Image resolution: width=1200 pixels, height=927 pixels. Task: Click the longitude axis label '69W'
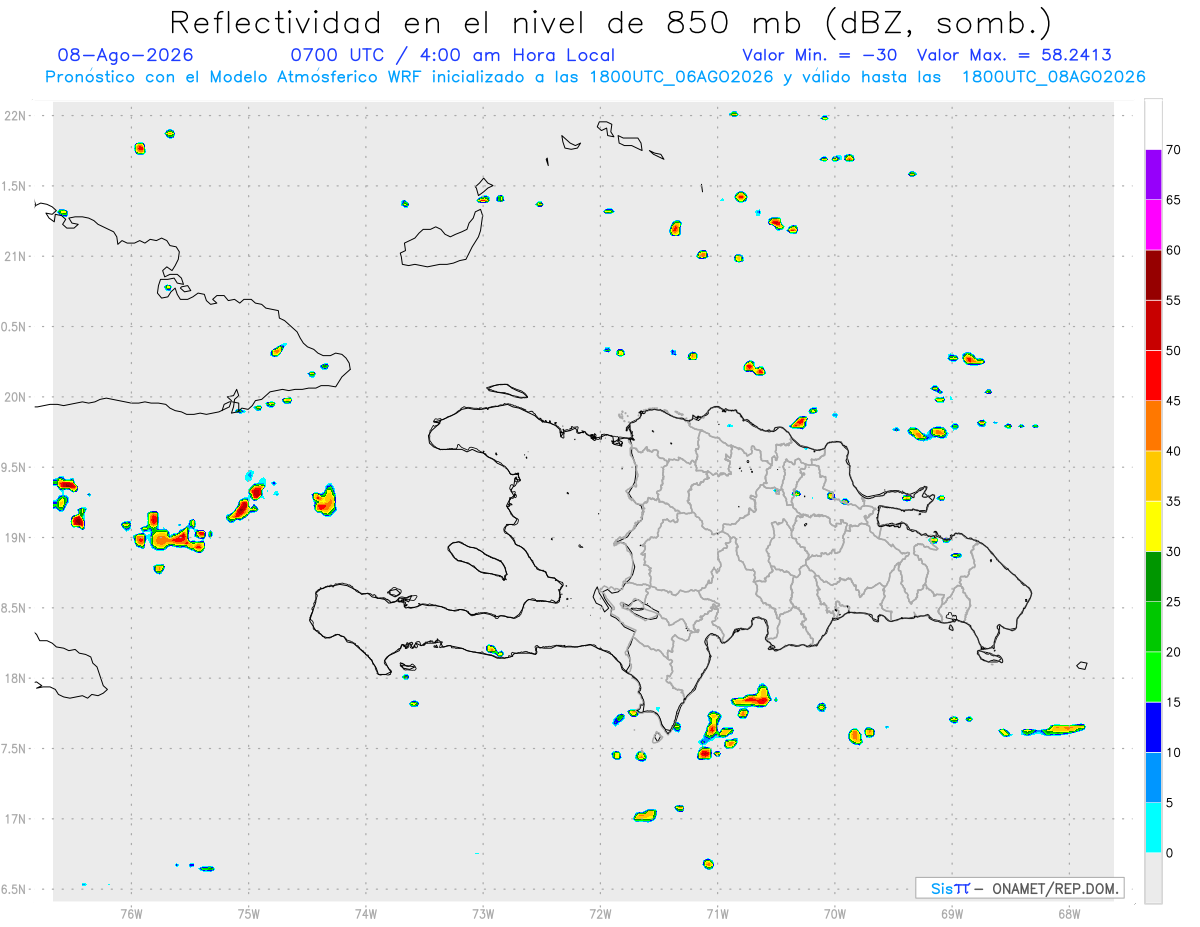click(x=952, y=913)
